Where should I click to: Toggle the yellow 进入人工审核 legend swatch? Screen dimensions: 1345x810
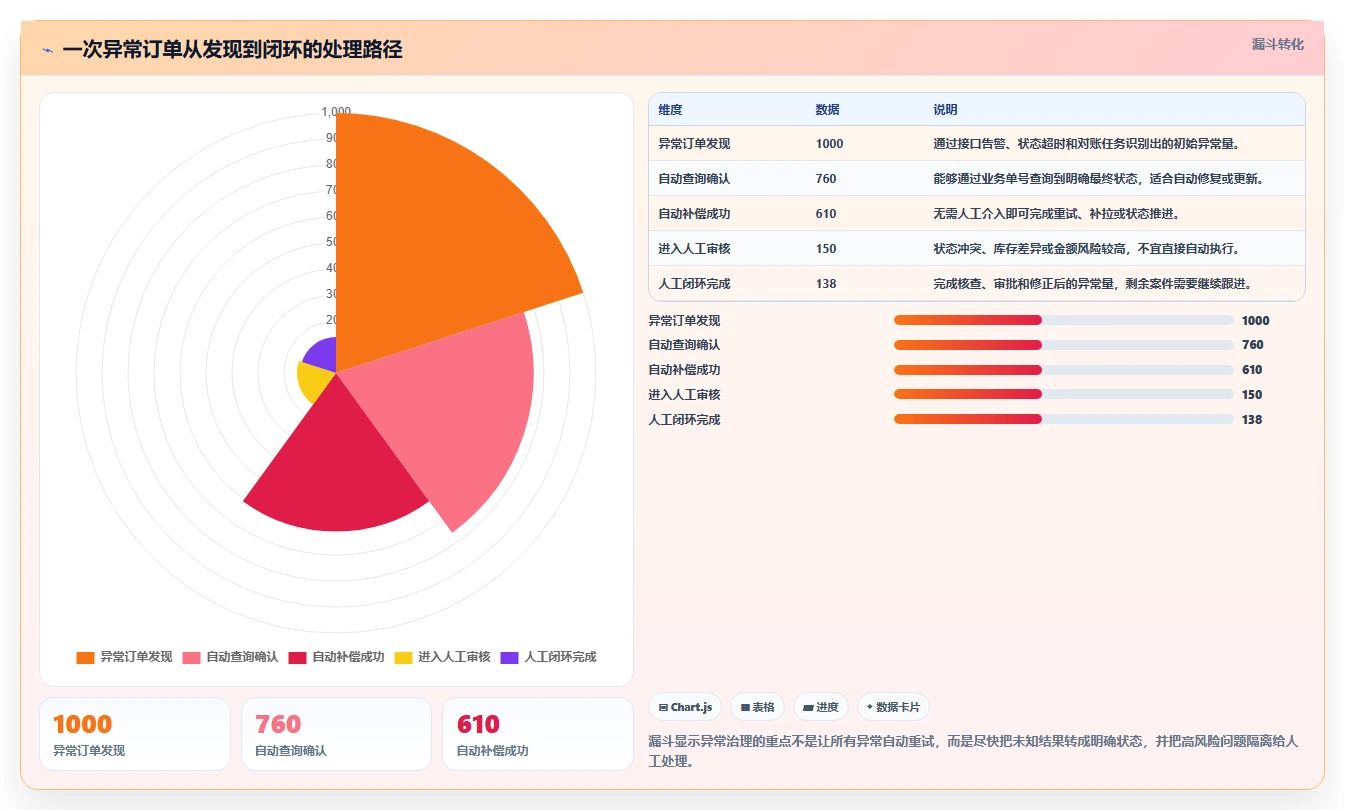(403, 657)
